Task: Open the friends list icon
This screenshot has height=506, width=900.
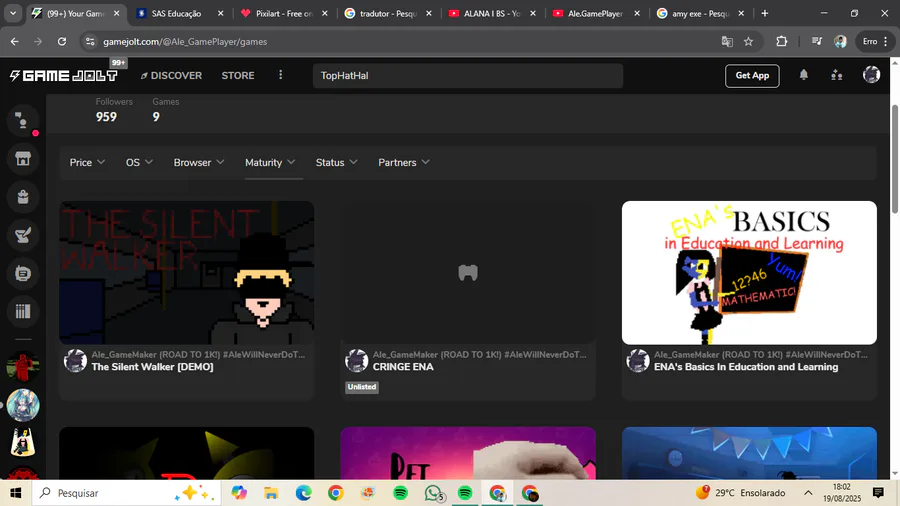Action: 837,75
